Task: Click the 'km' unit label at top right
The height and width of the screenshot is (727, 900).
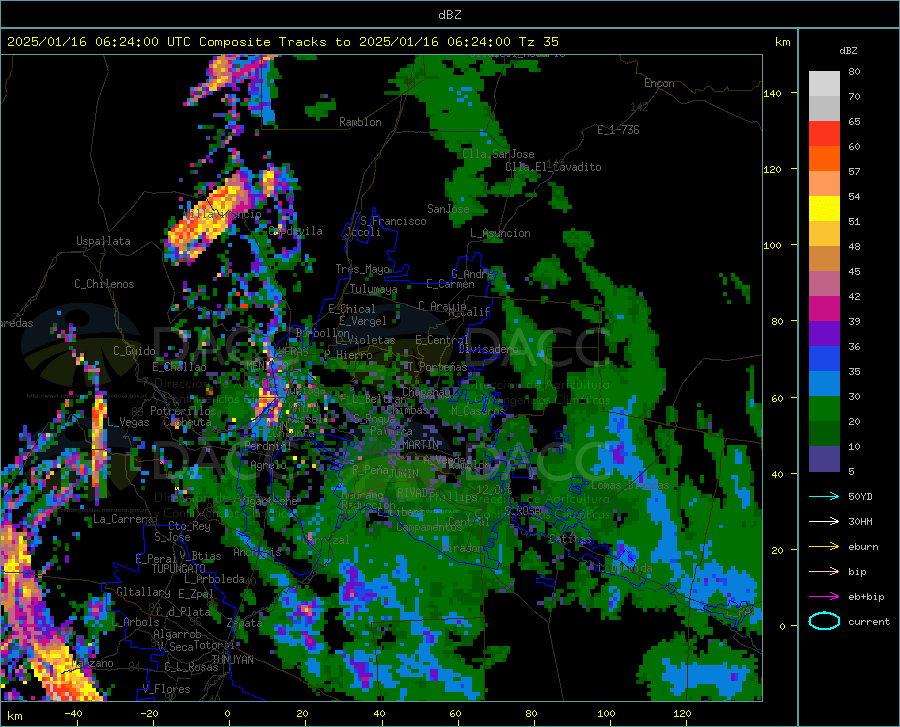Action: pos(782,42)
